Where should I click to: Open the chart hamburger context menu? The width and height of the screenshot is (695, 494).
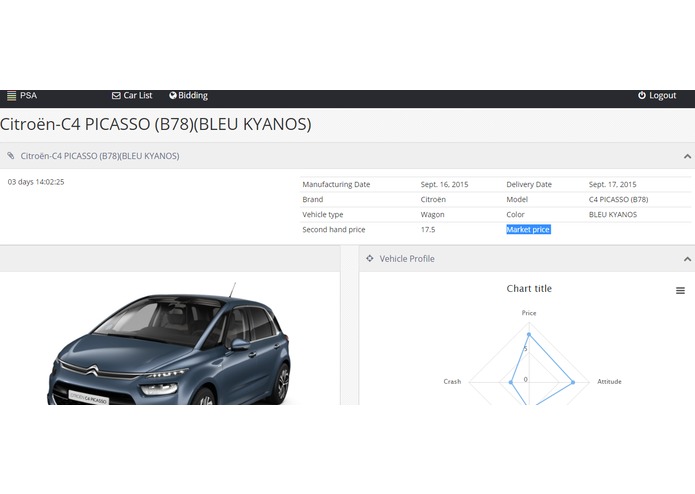point(680,291)
